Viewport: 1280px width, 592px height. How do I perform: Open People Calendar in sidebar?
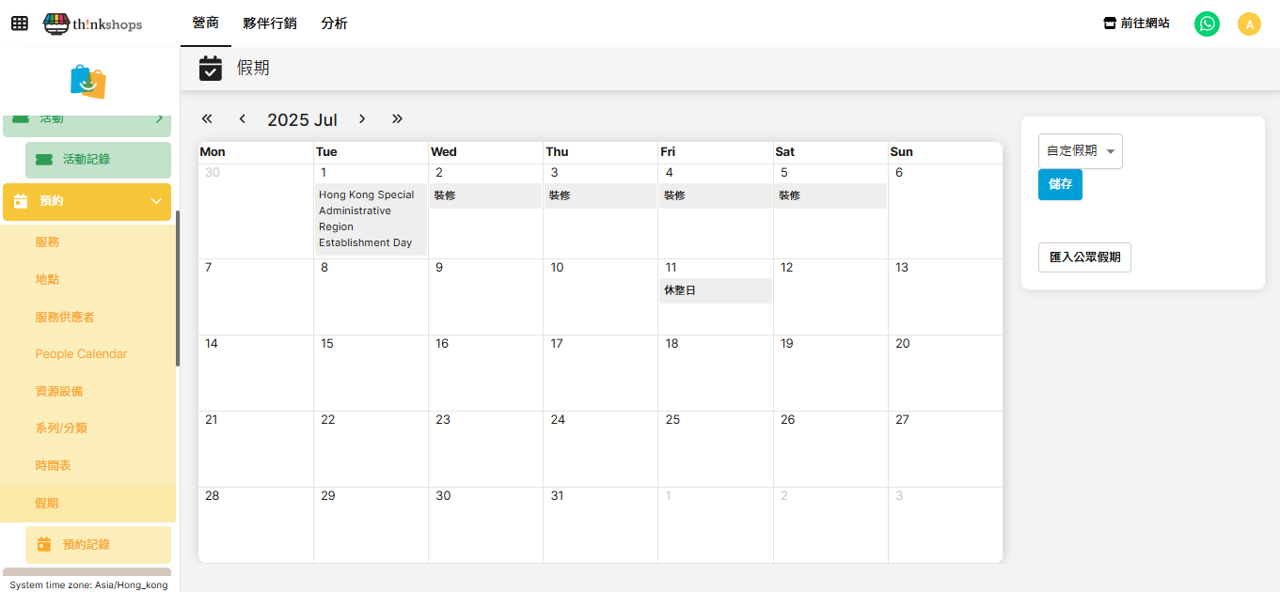point(81,354)
